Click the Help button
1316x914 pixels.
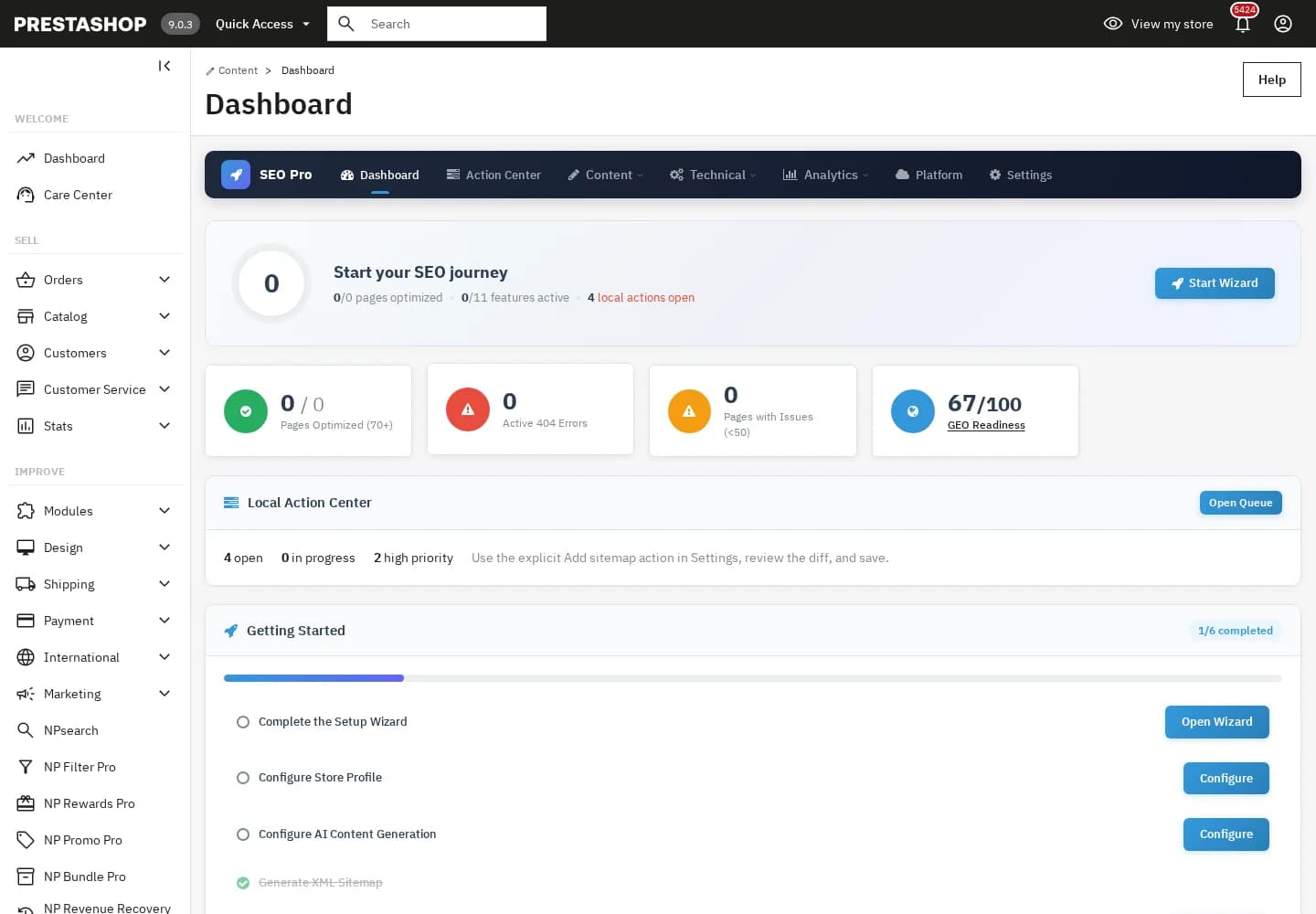point(1272,80)
